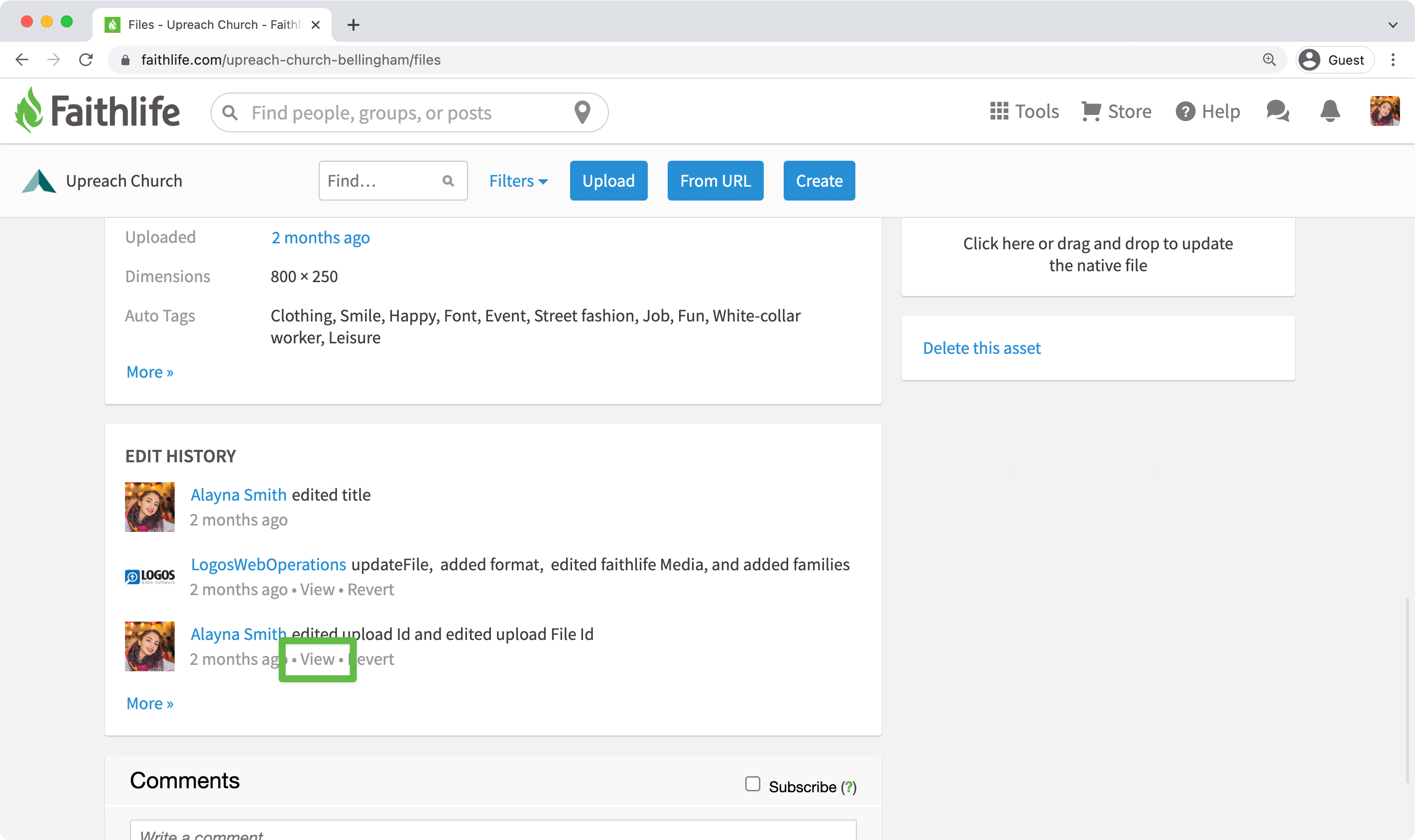Image resolution: width=1415 pixels, height=840 pixels.
Task: Select the Dimensions value 800 × 250
Action: pyautogui.click(x=304, y=277)
